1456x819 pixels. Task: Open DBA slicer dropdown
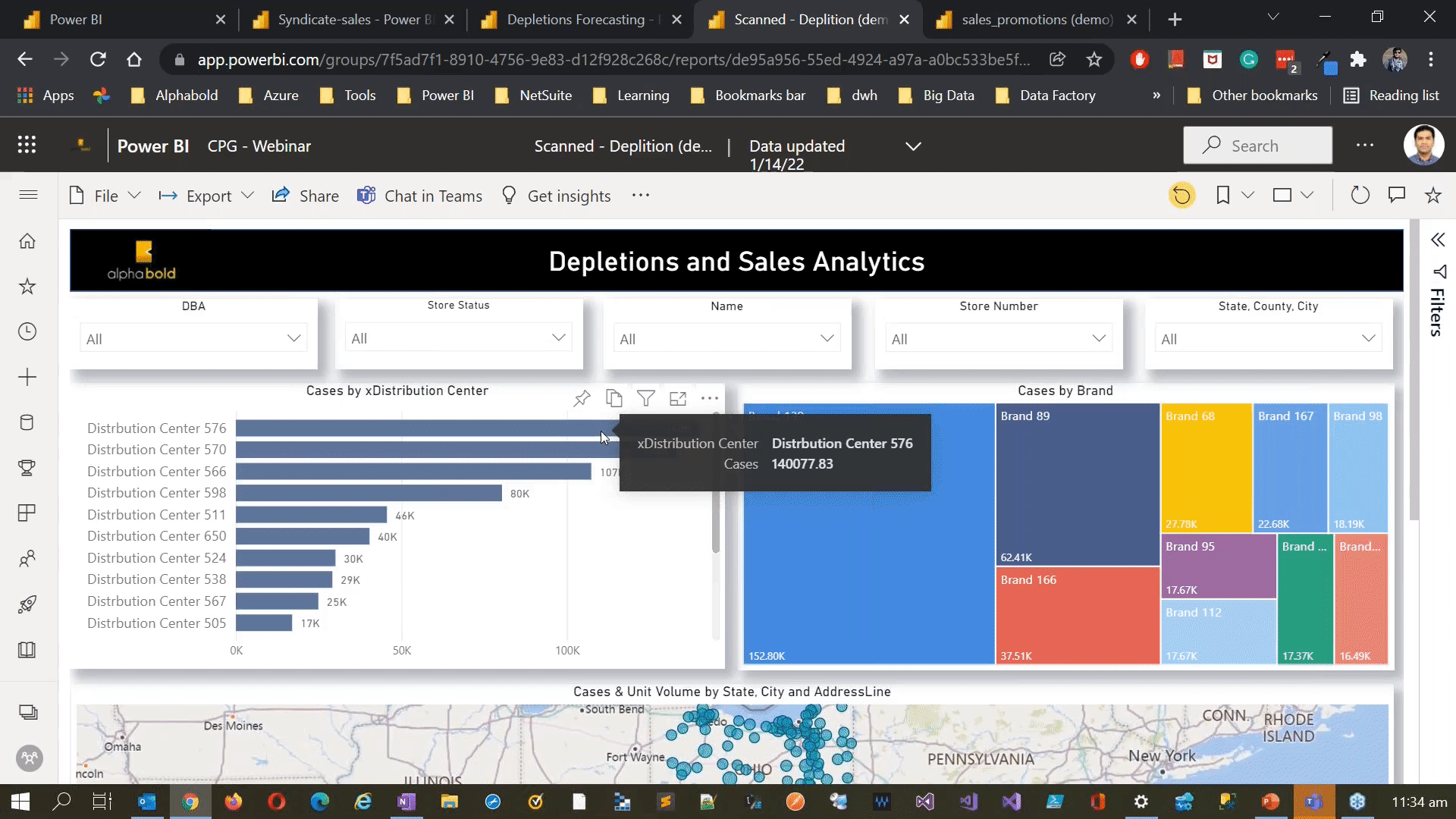[x=193, y=339]
